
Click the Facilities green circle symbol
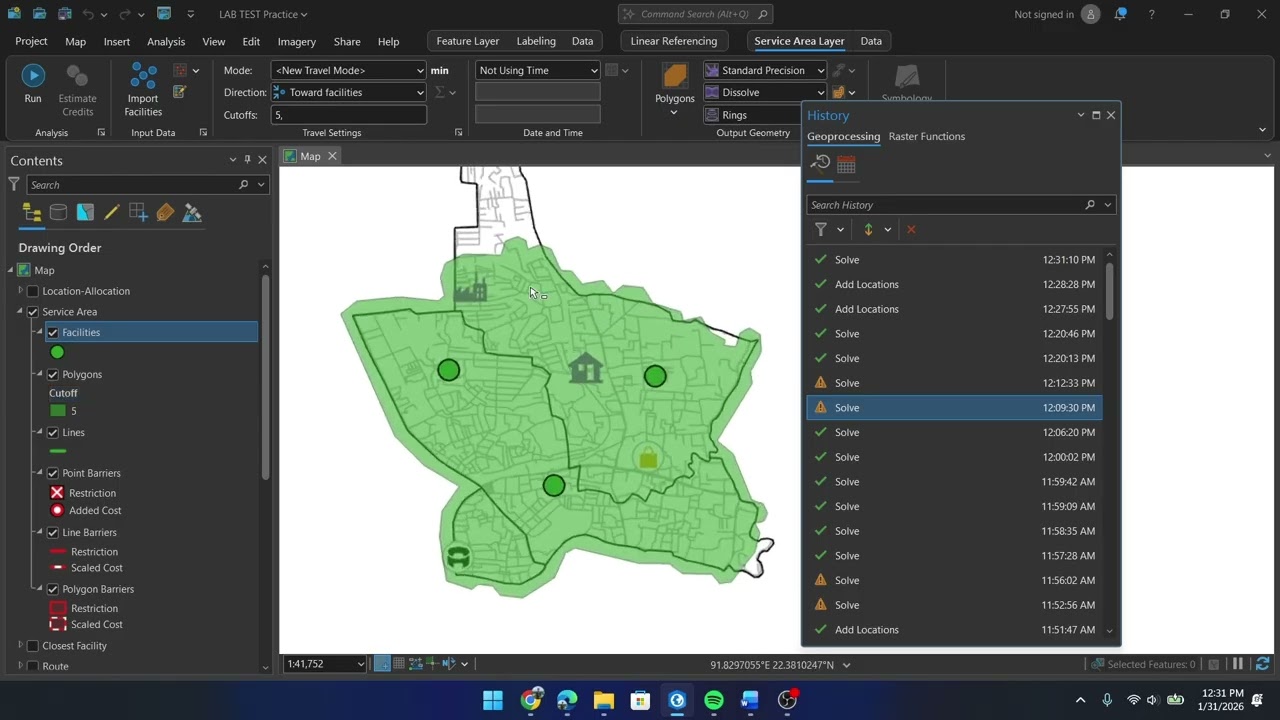click(57, 352)
